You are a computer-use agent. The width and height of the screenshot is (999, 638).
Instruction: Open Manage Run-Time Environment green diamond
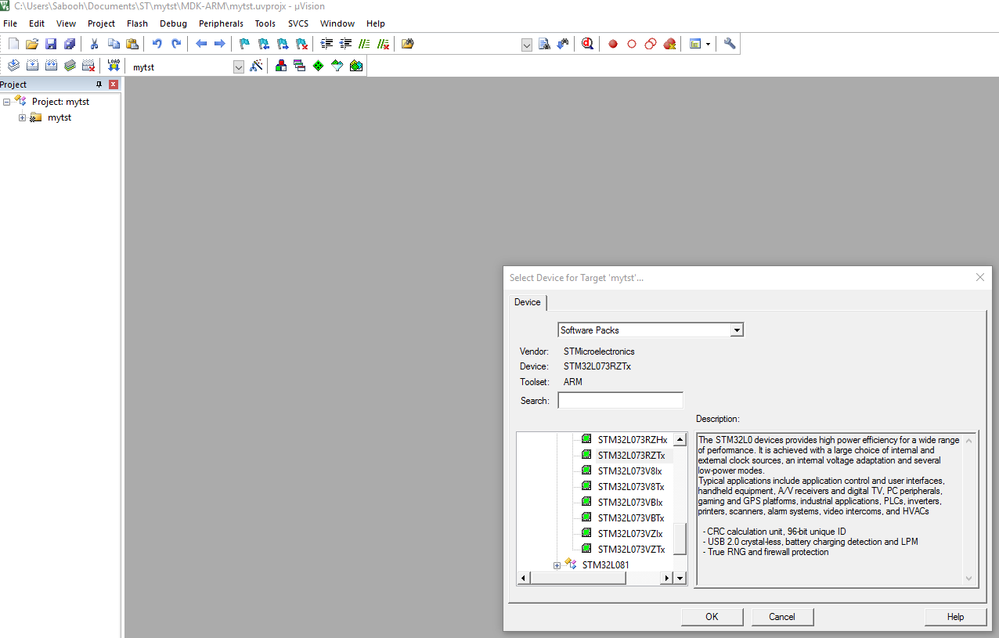318,66
